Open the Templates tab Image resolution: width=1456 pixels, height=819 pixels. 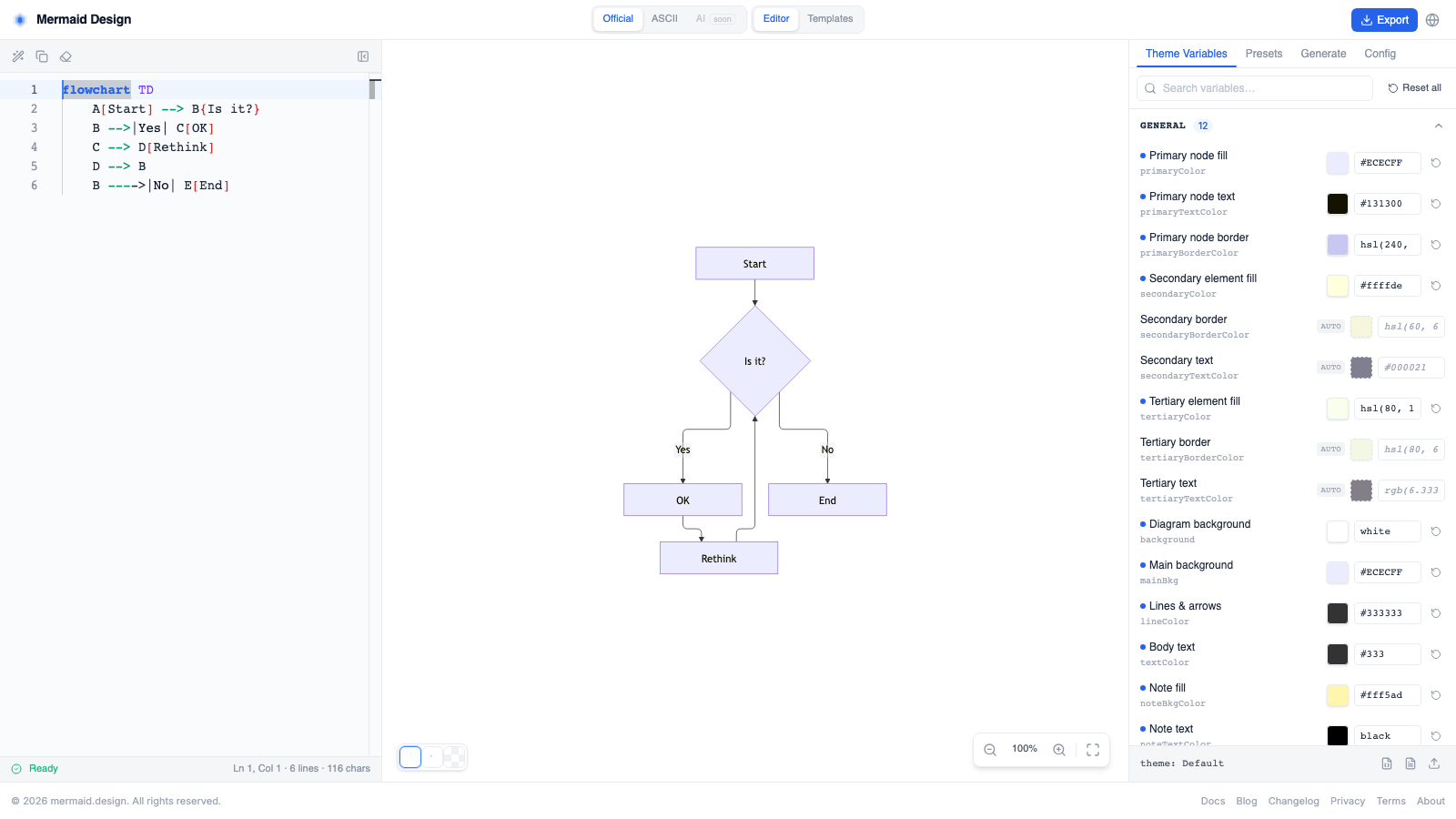830,19
